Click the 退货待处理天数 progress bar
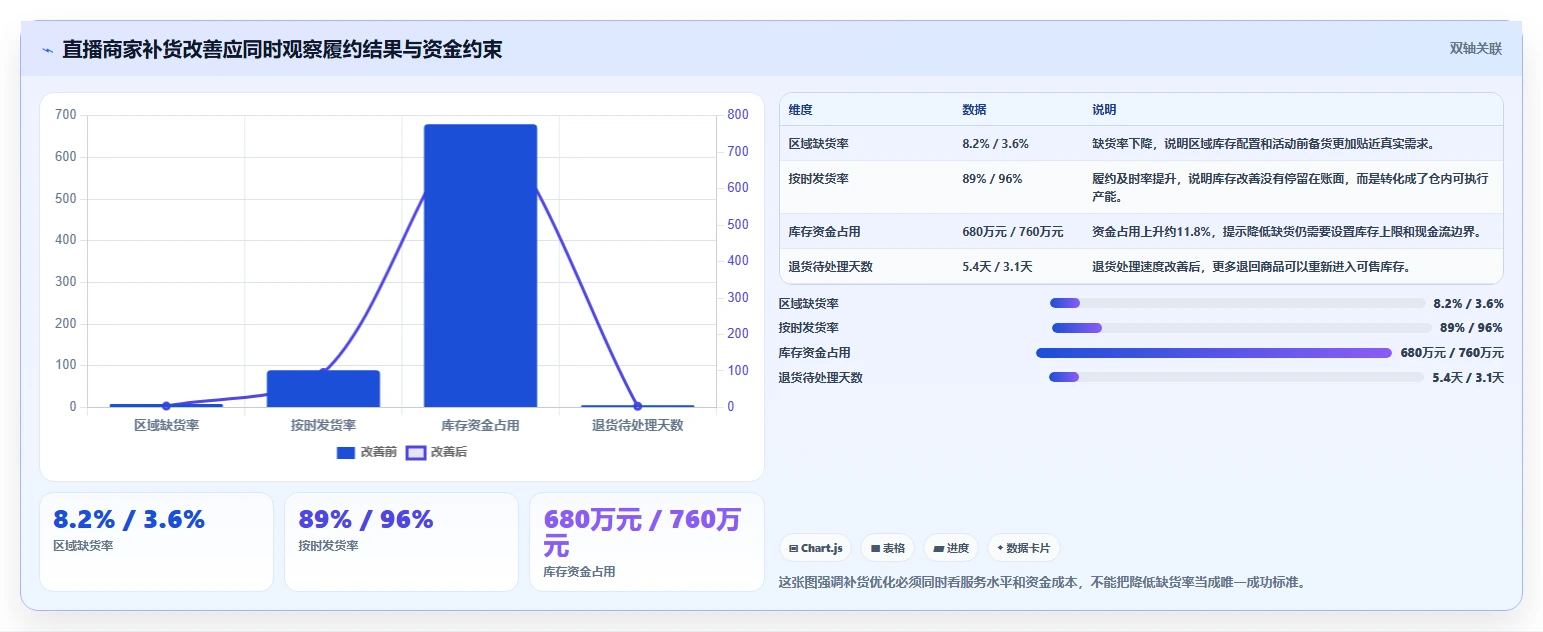Screen dimensions: 1543x632 [1236, 377]
